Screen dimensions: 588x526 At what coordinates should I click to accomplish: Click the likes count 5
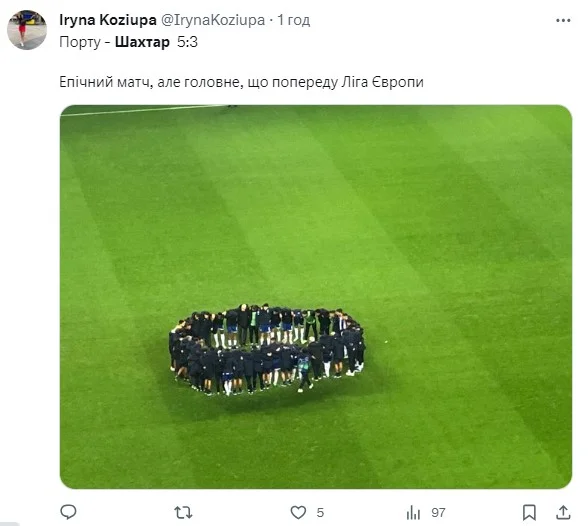click(320, 513)
